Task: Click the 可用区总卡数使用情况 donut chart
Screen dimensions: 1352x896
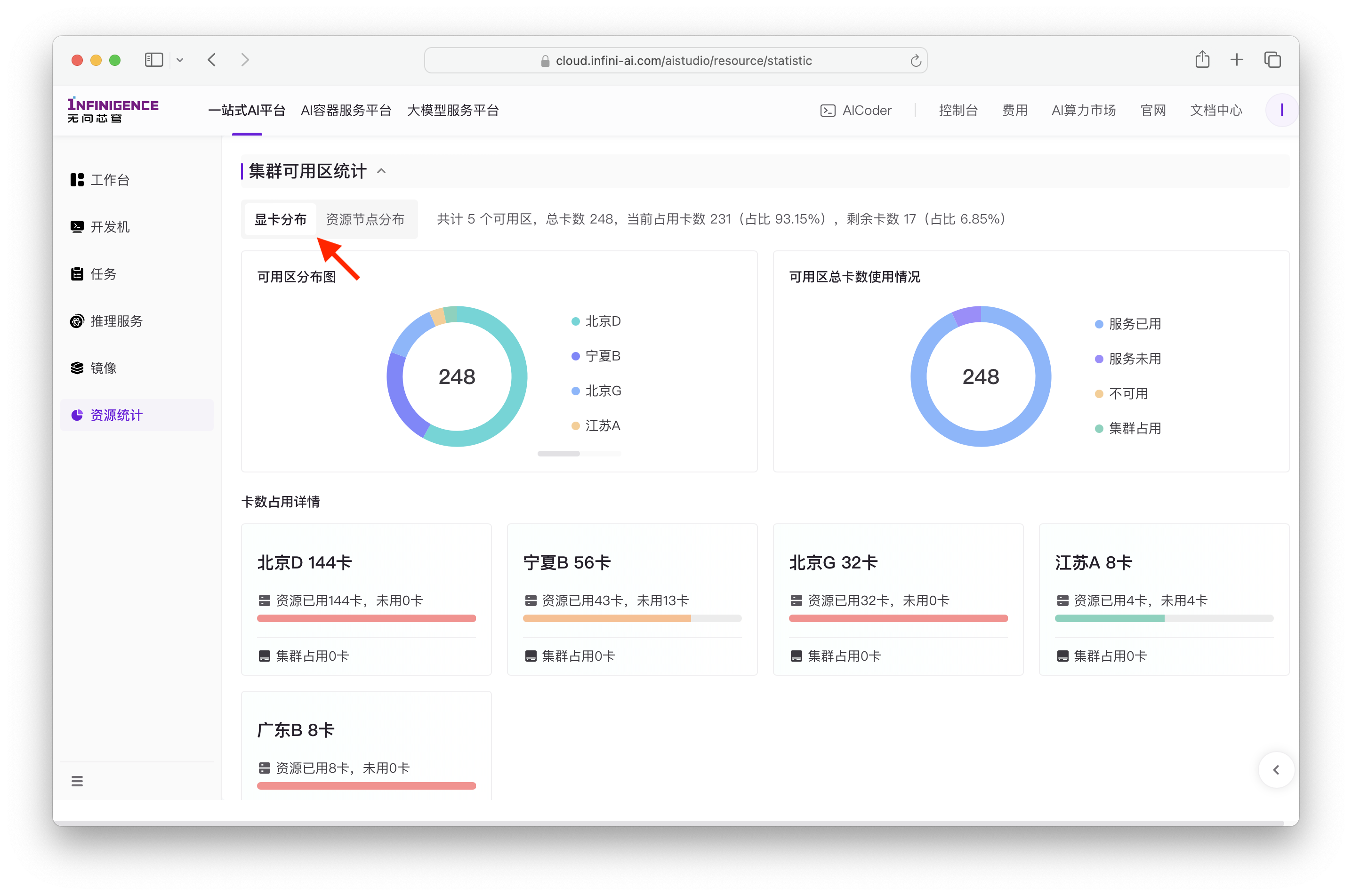Action: (x=981, y=376)
